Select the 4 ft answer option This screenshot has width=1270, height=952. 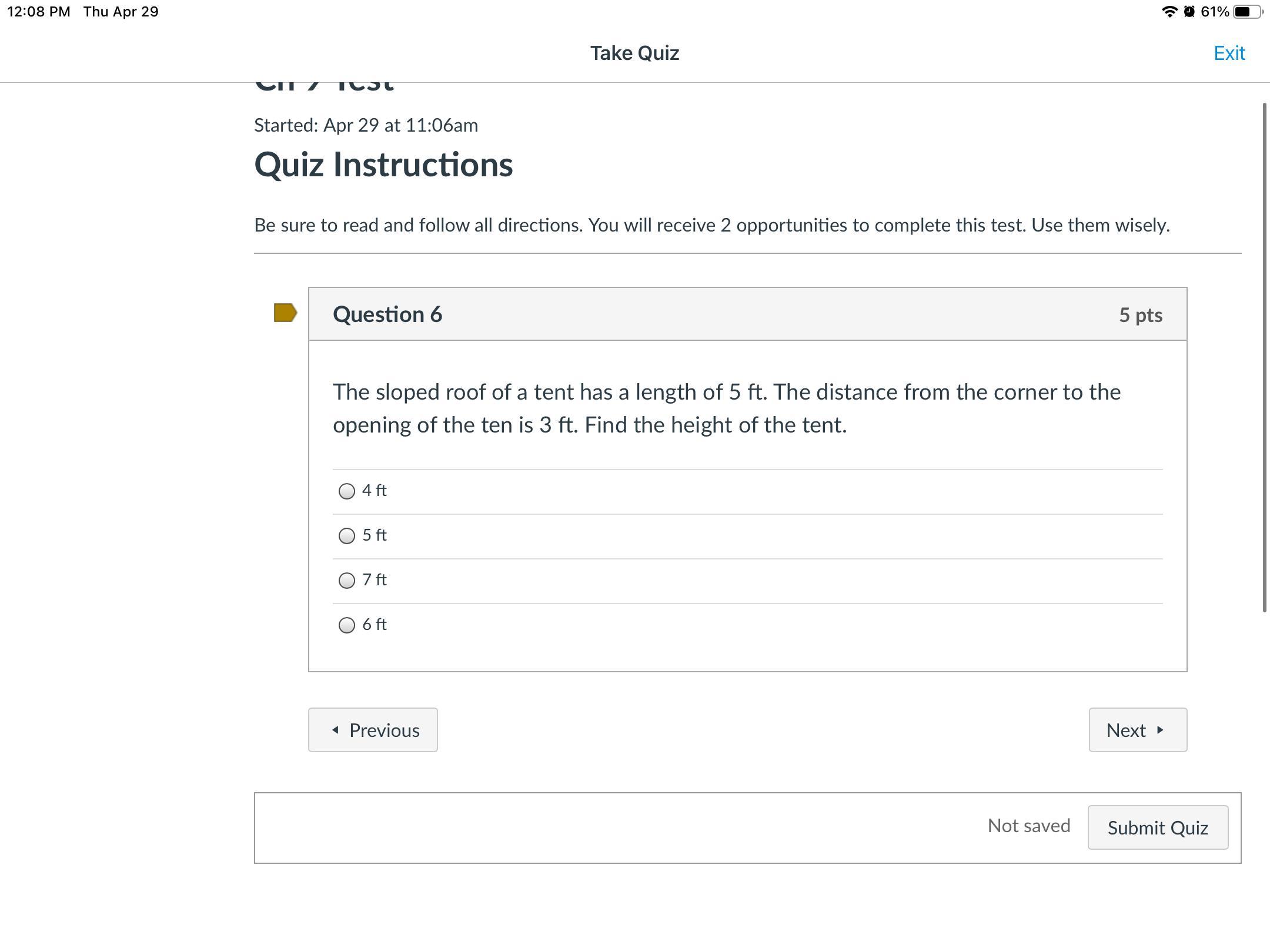coord(347,491)
